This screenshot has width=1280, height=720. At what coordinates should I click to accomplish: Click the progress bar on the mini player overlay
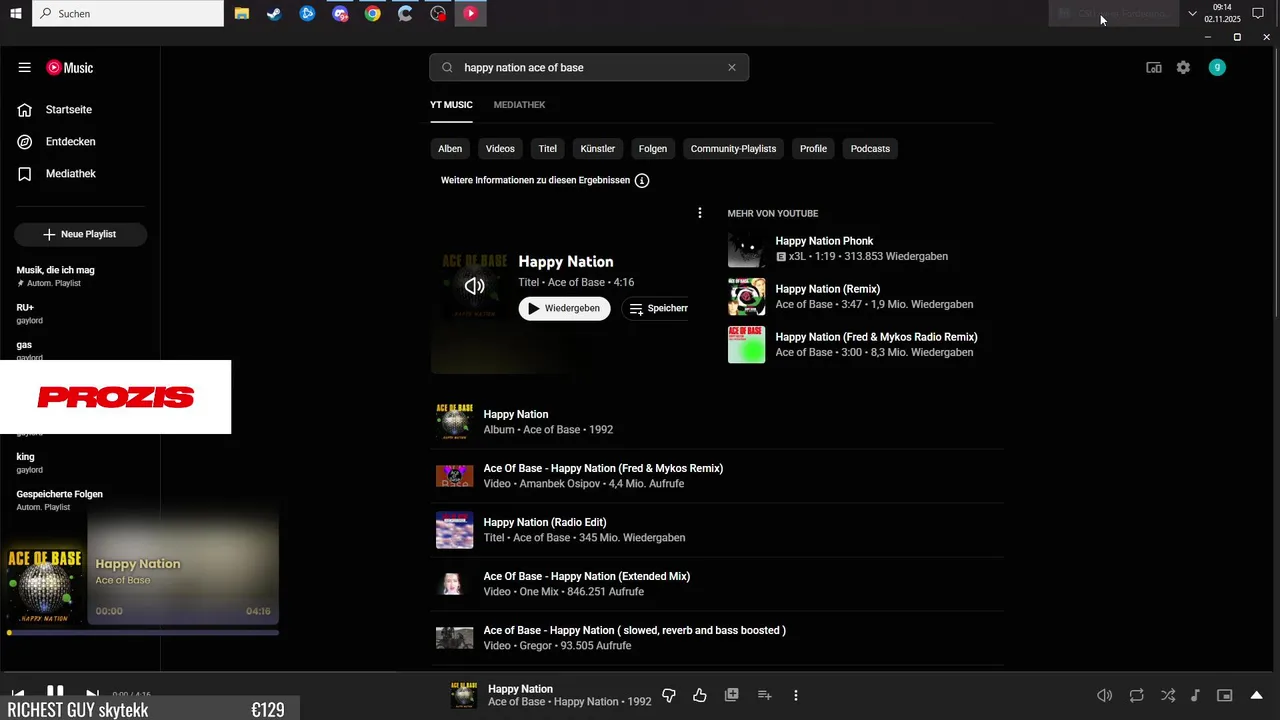click(x=144, y=632)
